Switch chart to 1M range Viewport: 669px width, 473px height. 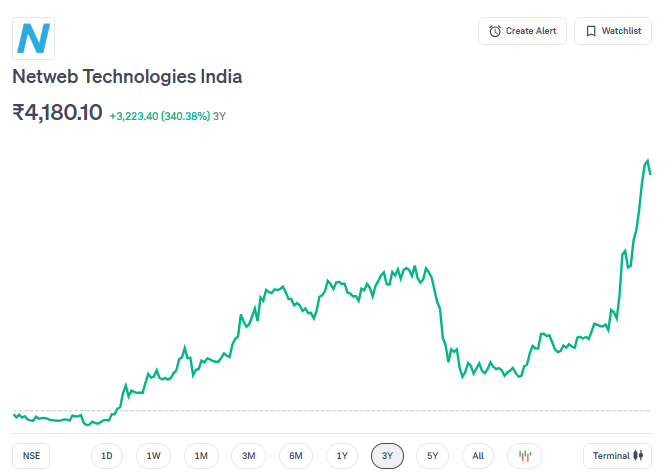tap(201, 456)
